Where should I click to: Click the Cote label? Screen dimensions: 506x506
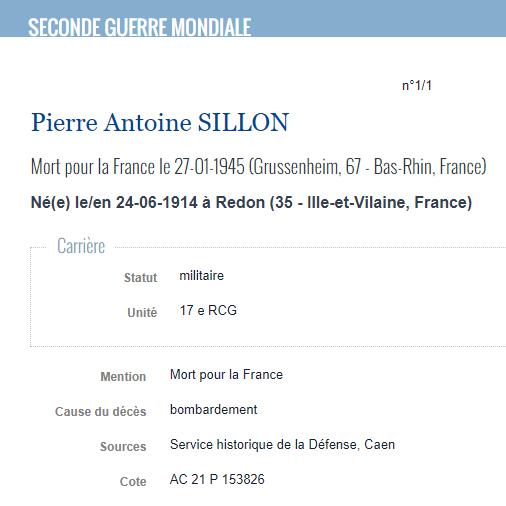(133, 482)
